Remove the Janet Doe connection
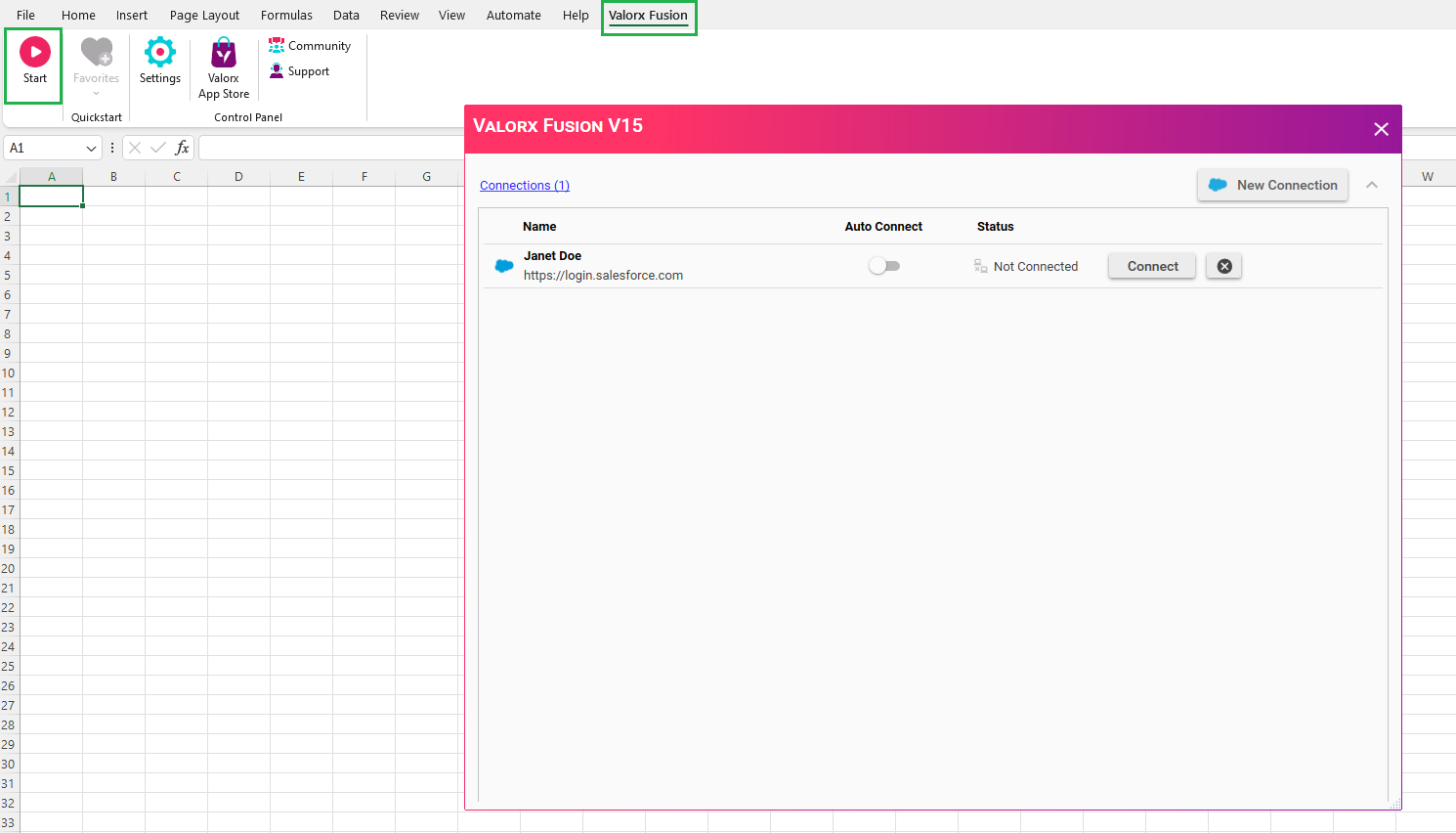Image resolution: width=1456 pixels, height=833 pixels. click(x=1223, y=265)
